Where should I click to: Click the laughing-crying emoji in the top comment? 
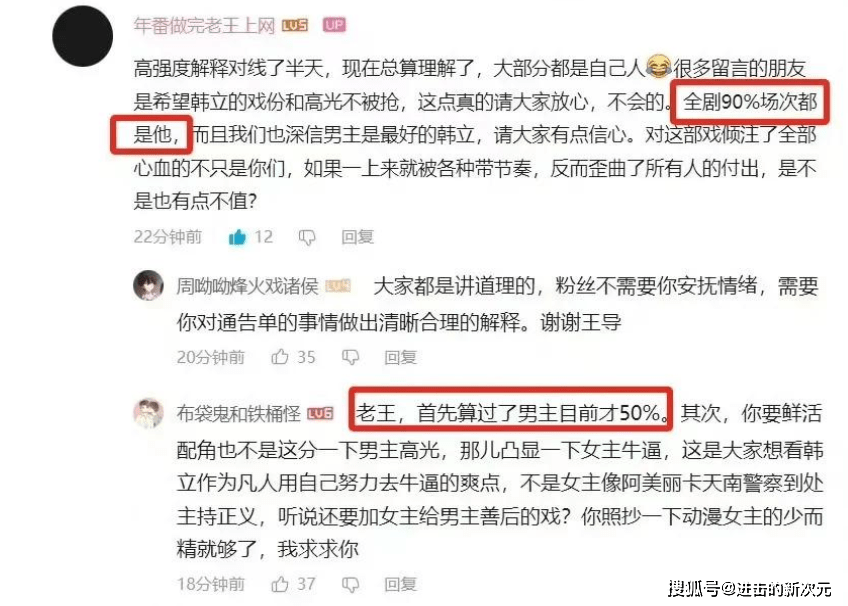[x=658, y=66]
